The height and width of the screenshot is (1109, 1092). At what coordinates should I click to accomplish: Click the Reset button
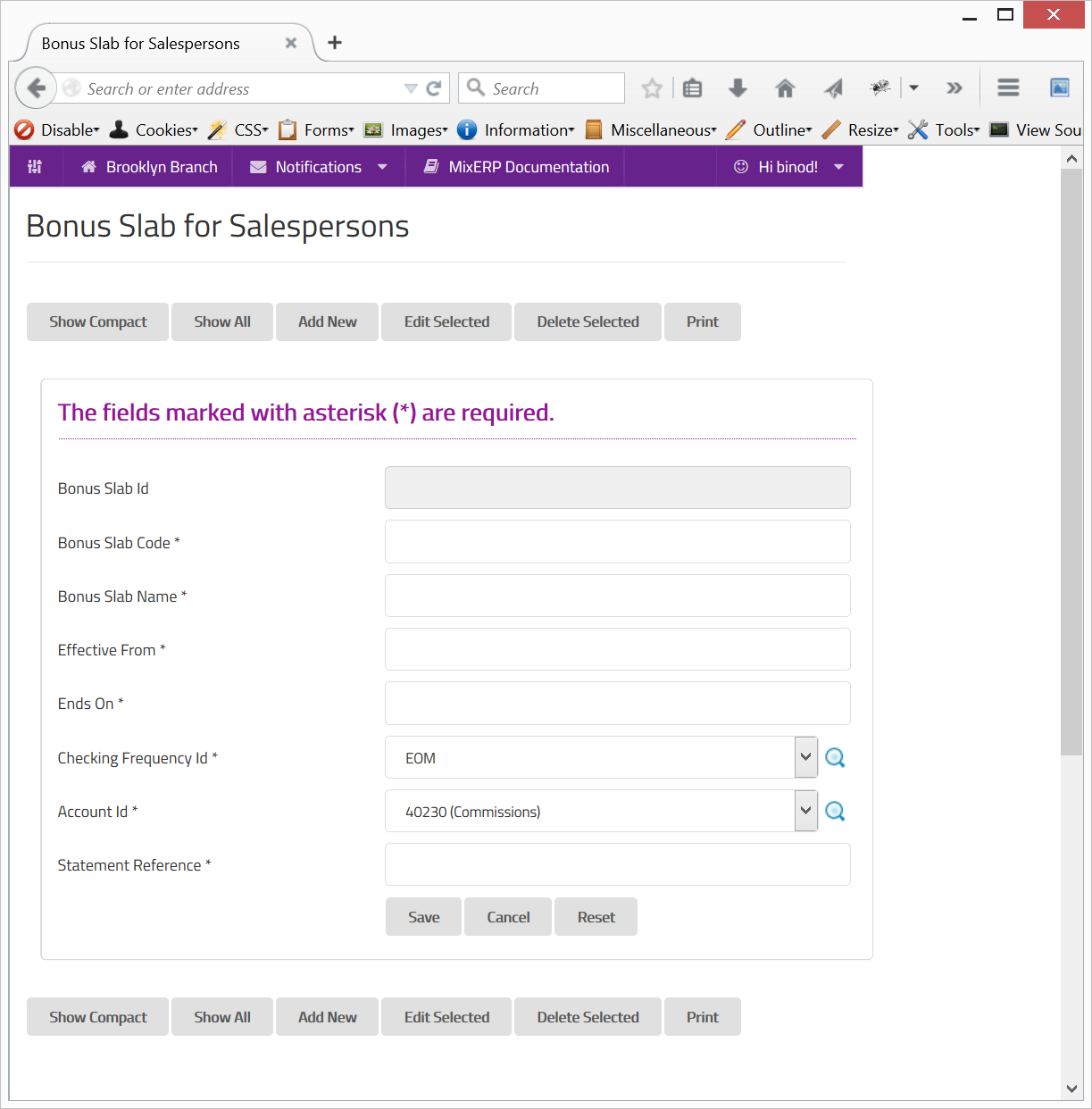point(596,917)
